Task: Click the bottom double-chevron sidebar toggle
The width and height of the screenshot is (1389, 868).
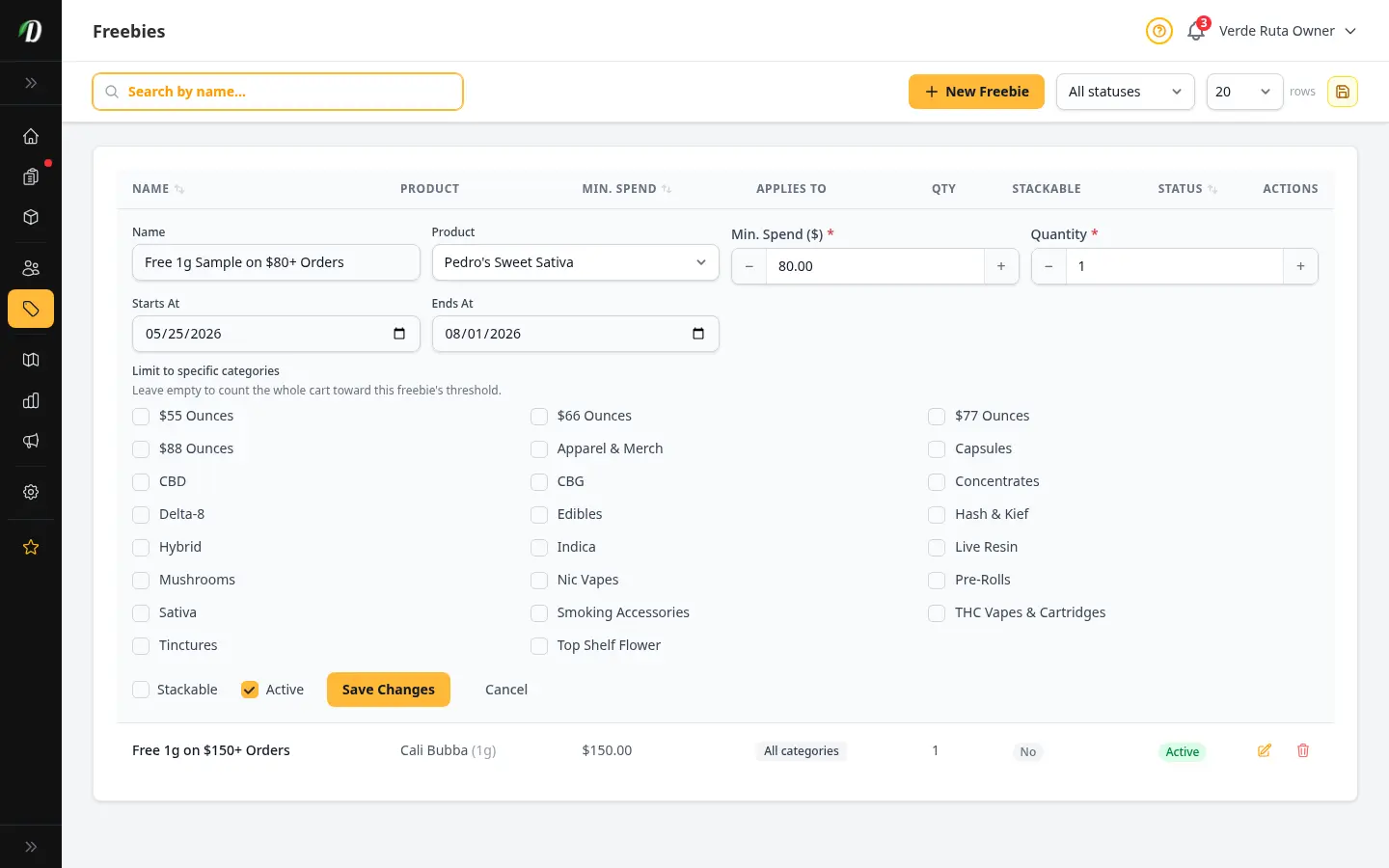Action: point(31,847)
